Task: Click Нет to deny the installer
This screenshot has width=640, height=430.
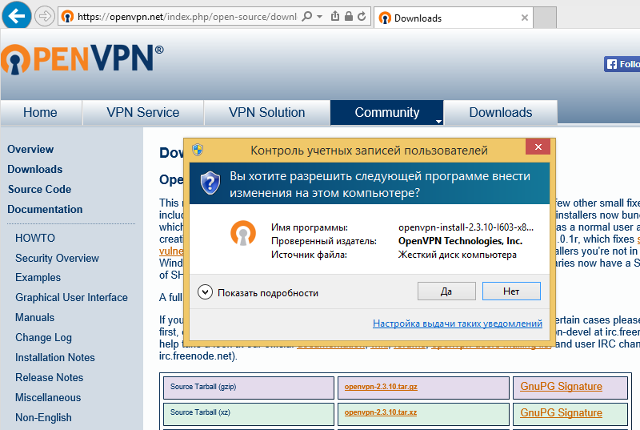Action: click(511, 291)
